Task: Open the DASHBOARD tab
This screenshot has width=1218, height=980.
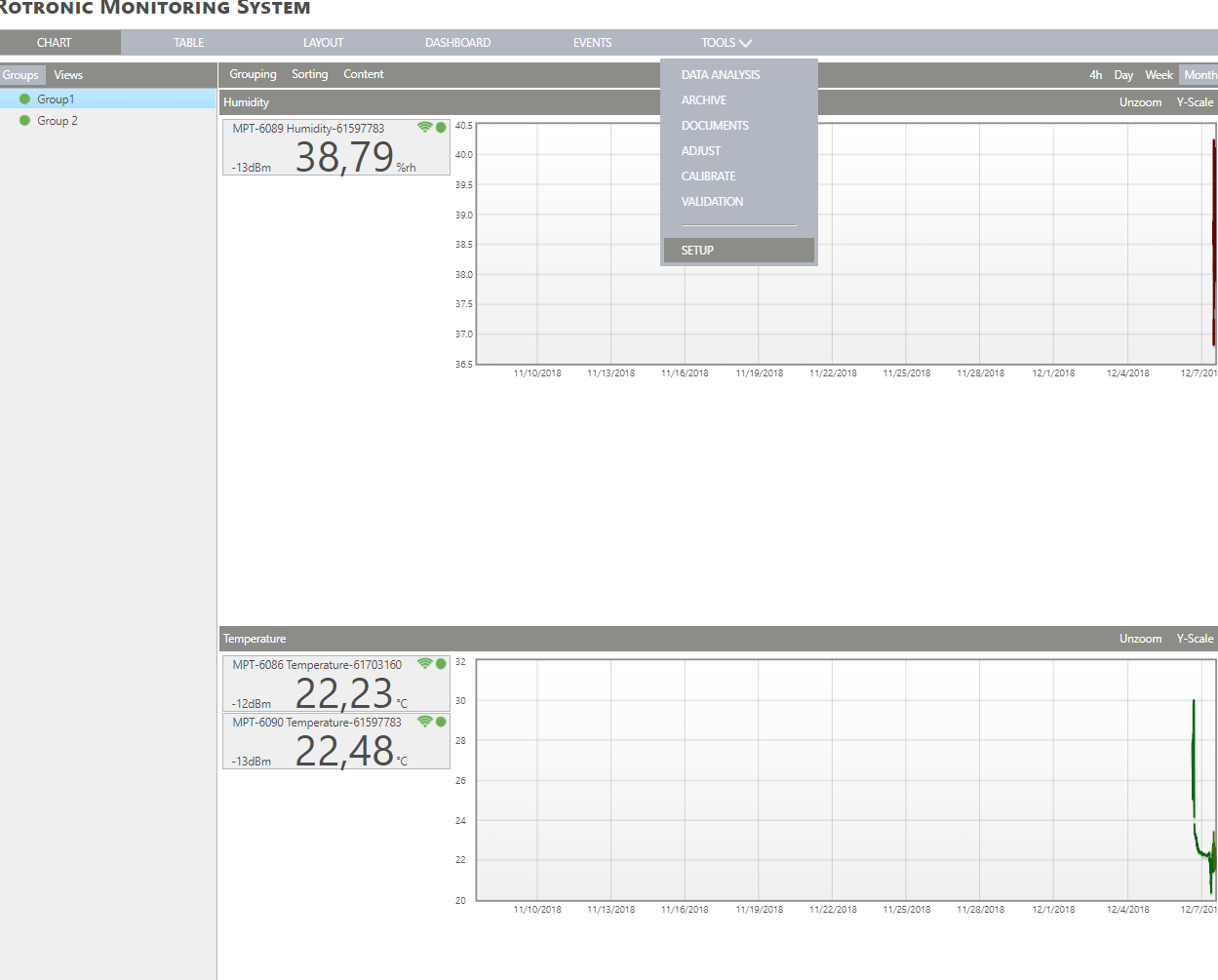Action: [x=458, y=43]
